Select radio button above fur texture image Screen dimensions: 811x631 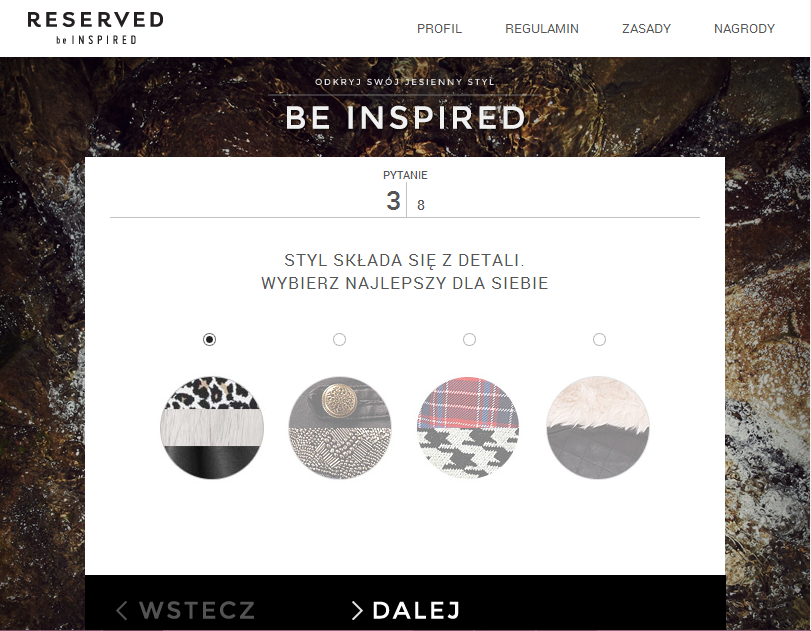pyautogui.click(x=599, y=339)
